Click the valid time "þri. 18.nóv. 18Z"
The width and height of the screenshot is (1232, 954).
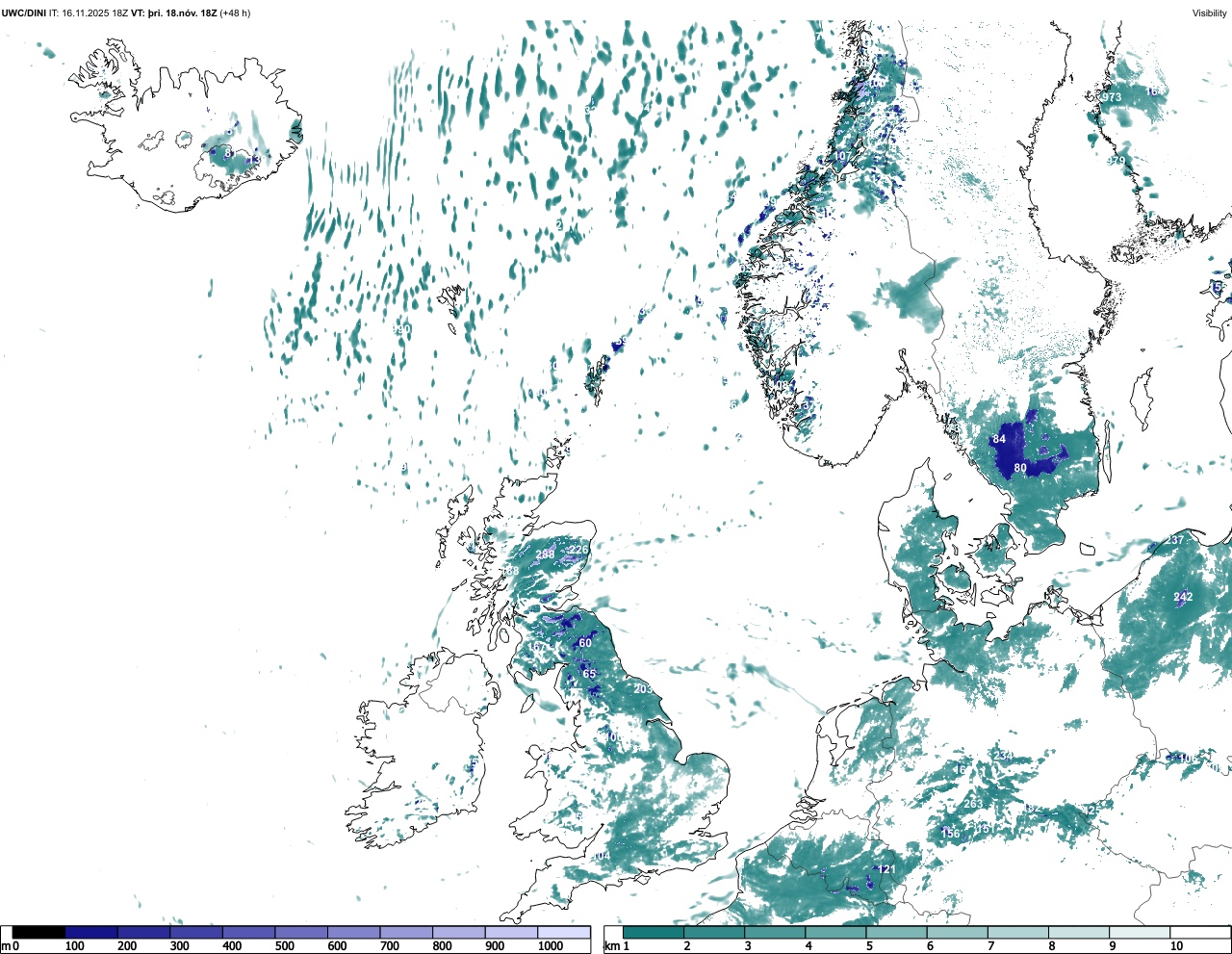(x=183, y=13)
